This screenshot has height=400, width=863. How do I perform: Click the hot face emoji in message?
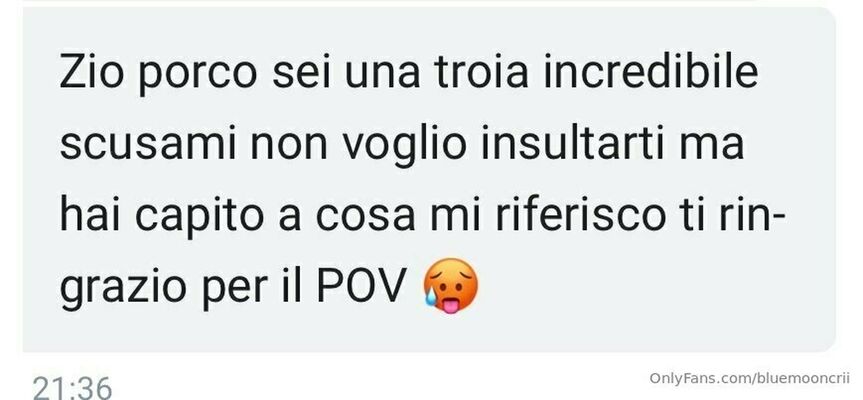pos(450,286)
